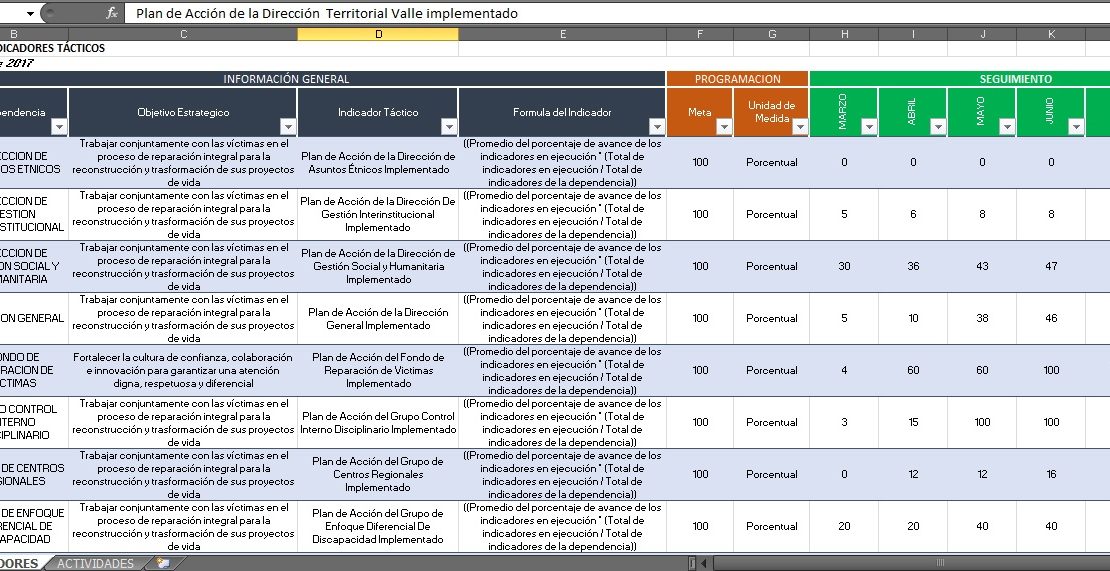The width and height of the screenshot is (1110, 571).
Task: Select column F header
Action: click(699, 34)
